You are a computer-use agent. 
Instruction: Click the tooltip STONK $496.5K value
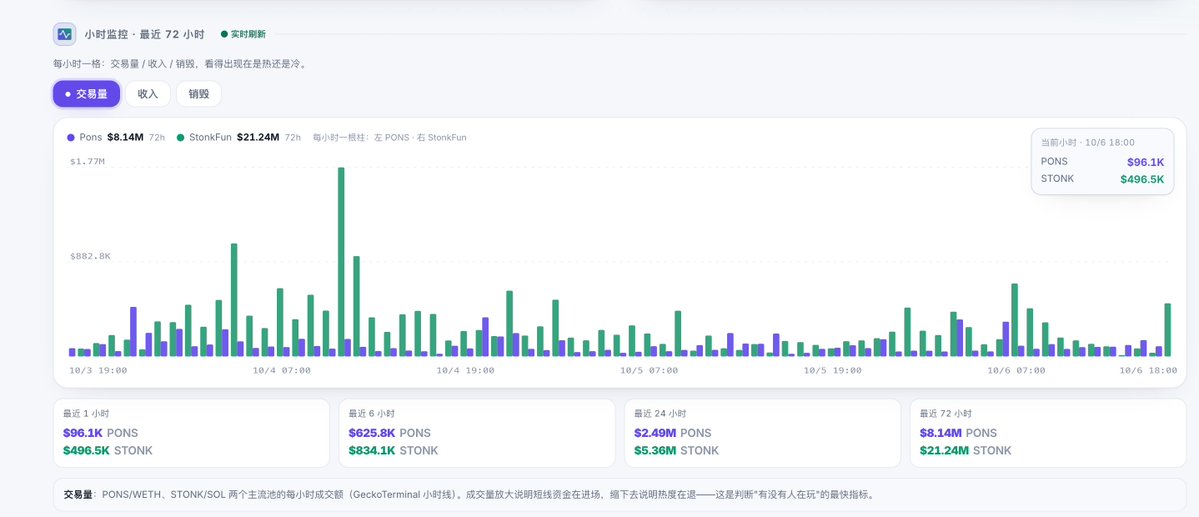coord(1142,180)
